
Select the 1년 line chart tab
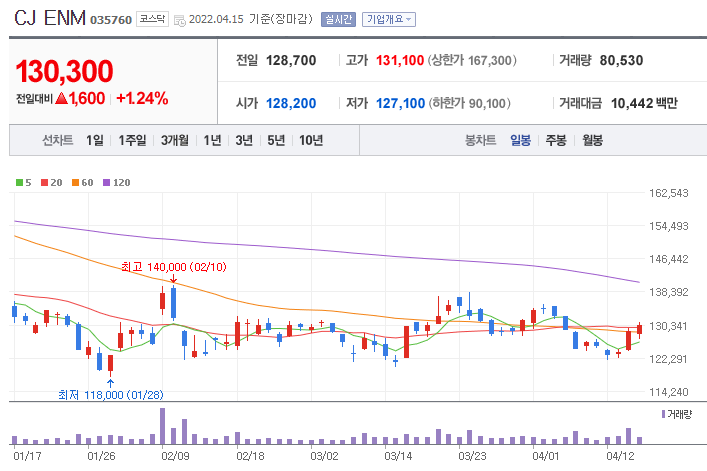(x=212, y=140)
